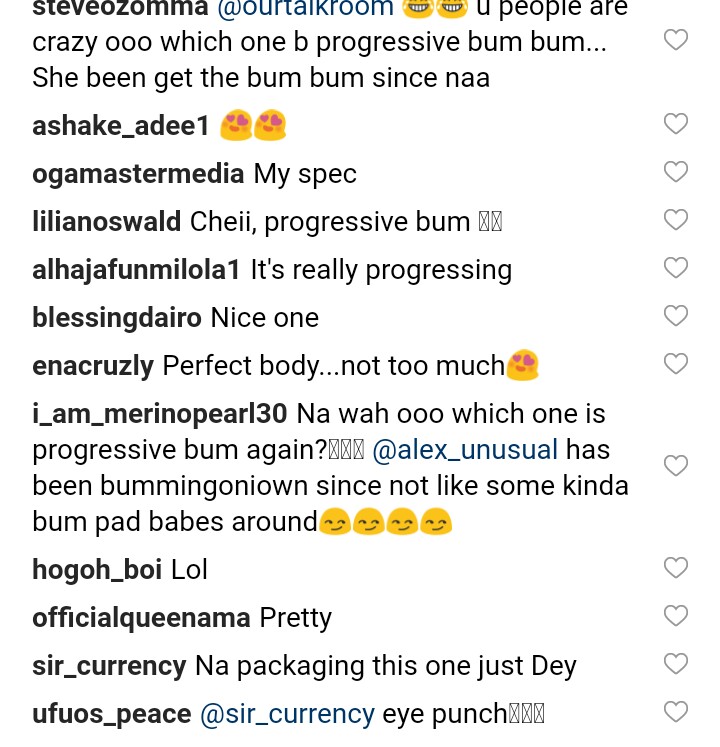Screen dimensions: 720x747
Task: Open lilianoswald's profile
Action: [x=106, y=222]
